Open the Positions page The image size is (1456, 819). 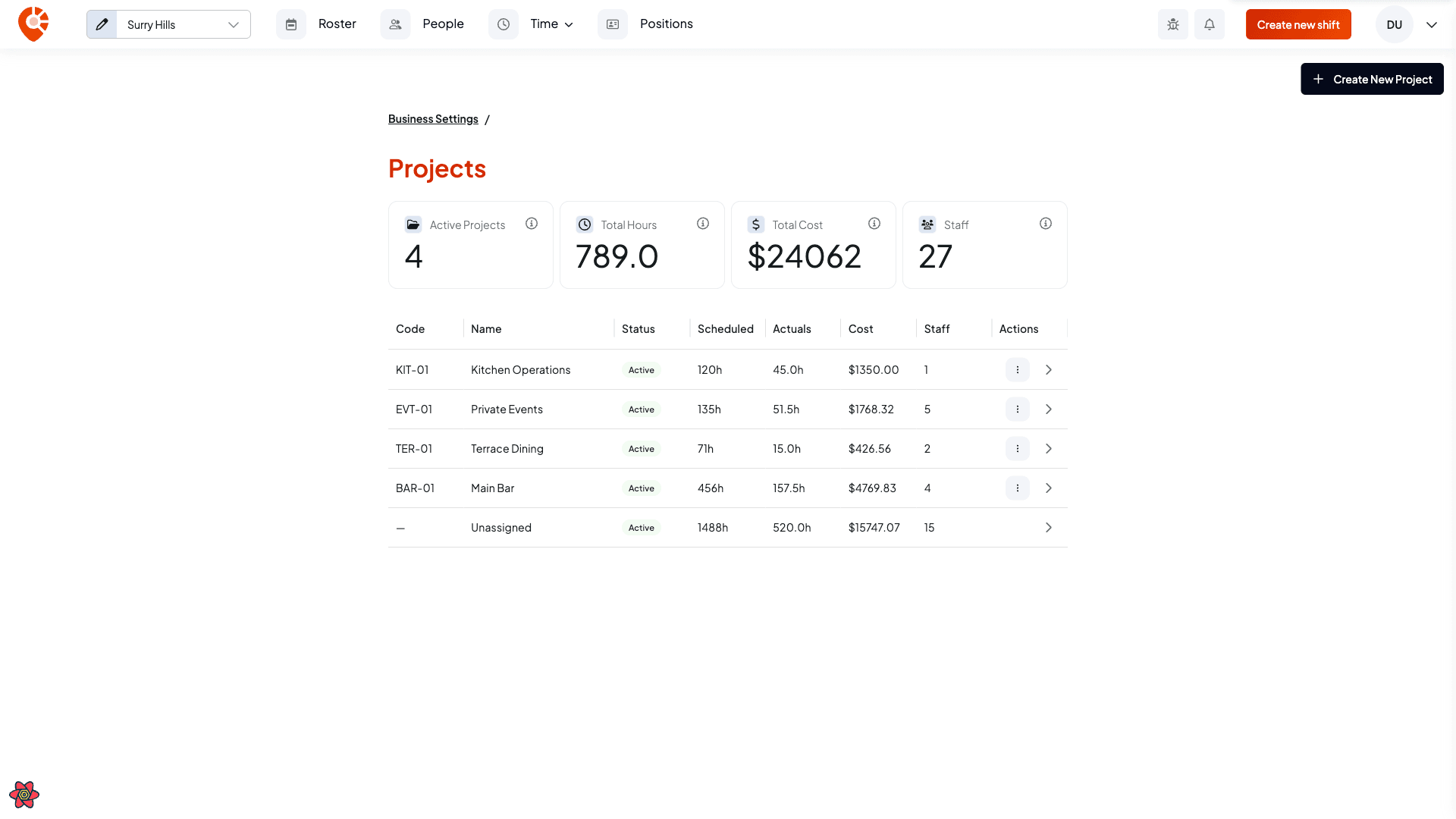click(x=667, y=24)
